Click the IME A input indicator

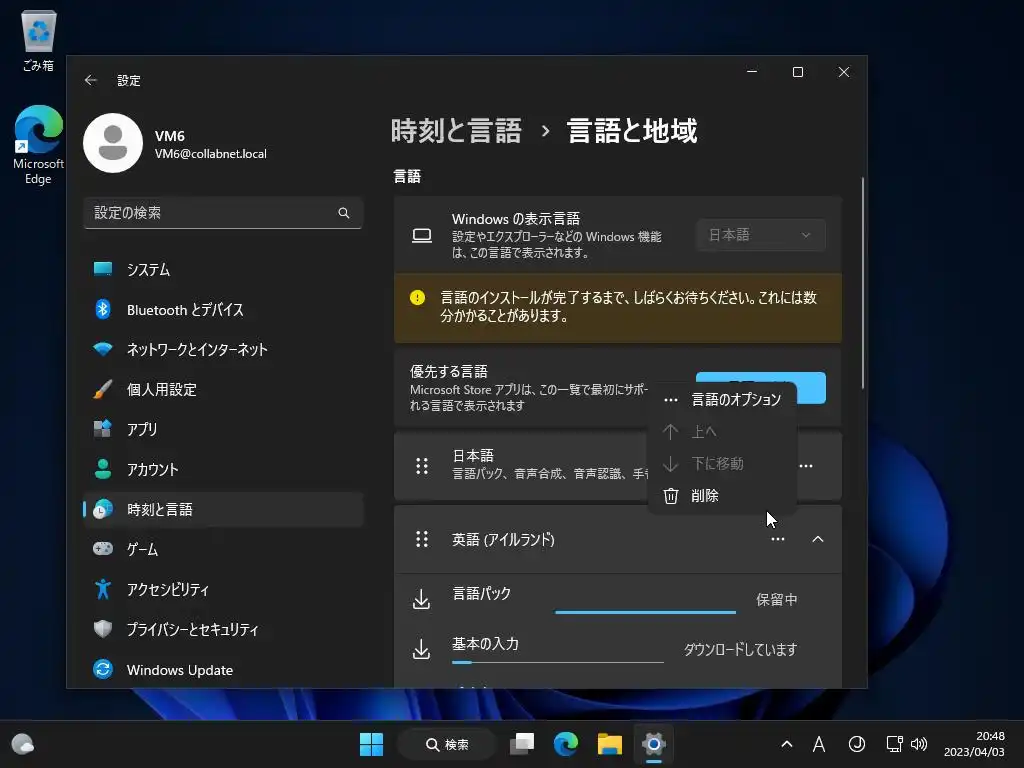[819, 744]
